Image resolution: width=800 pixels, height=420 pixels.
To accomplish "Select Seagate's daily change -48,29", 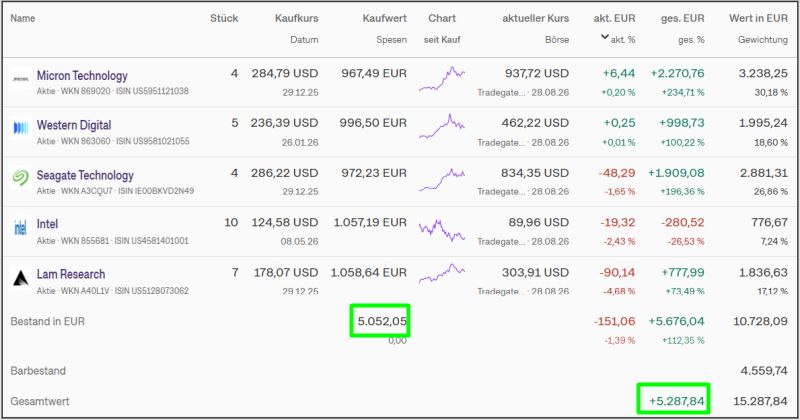I will click(617, 173).
